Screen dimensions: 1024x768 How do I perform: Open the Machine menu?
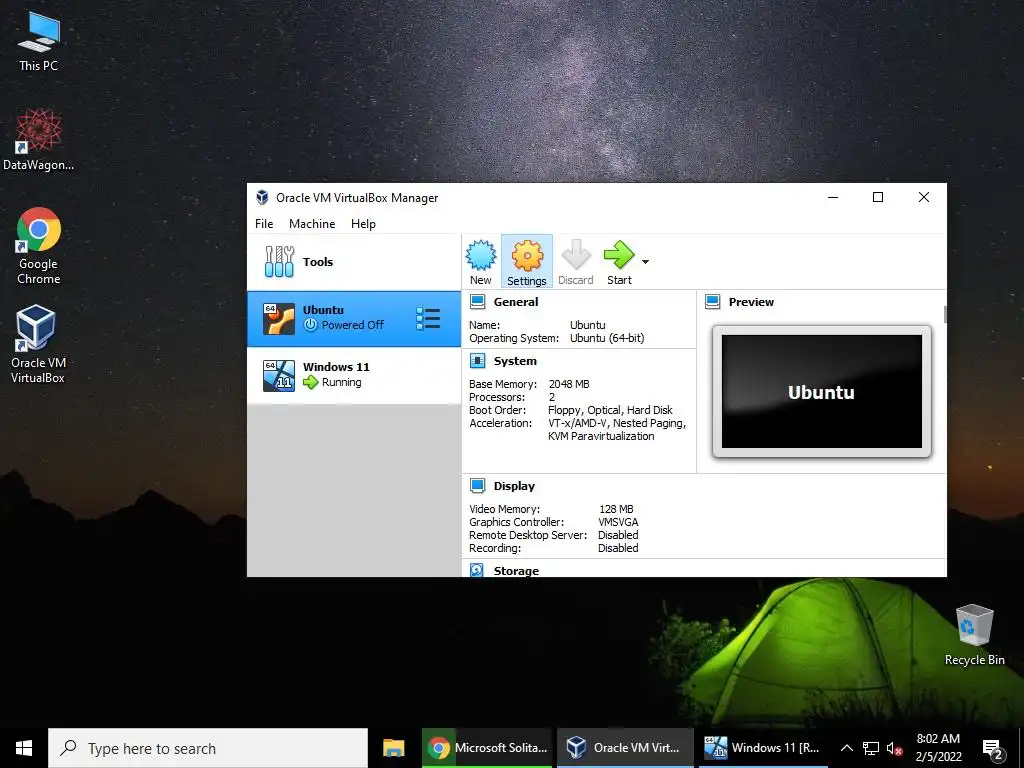(x=312, y=224)
